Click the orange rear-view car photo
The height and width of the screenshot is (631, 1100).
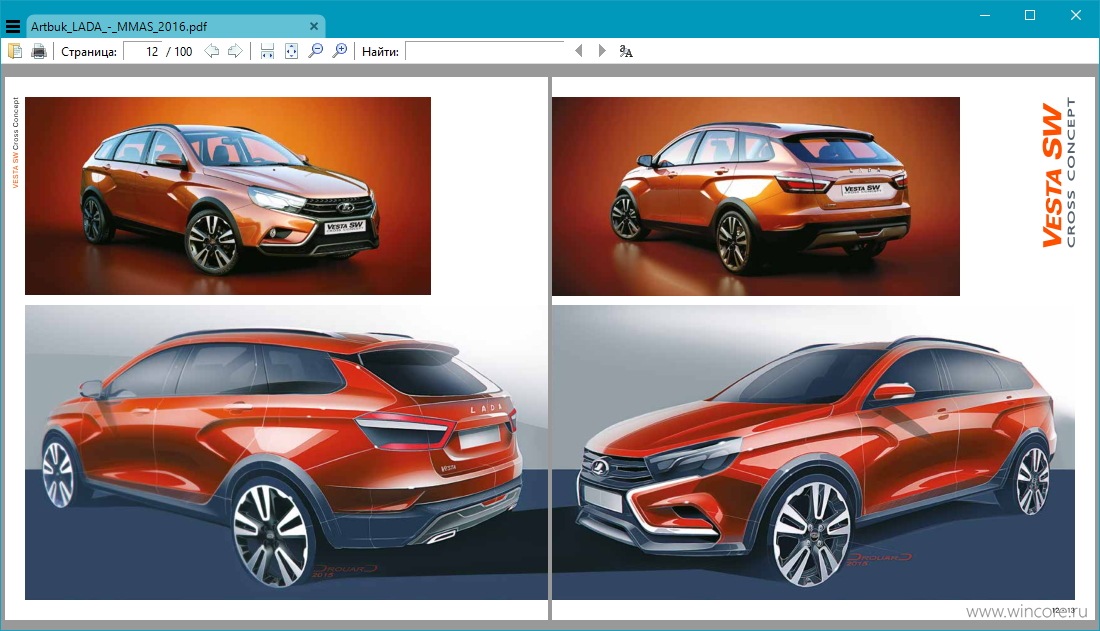pyautogui.click(x=756, y=197)
